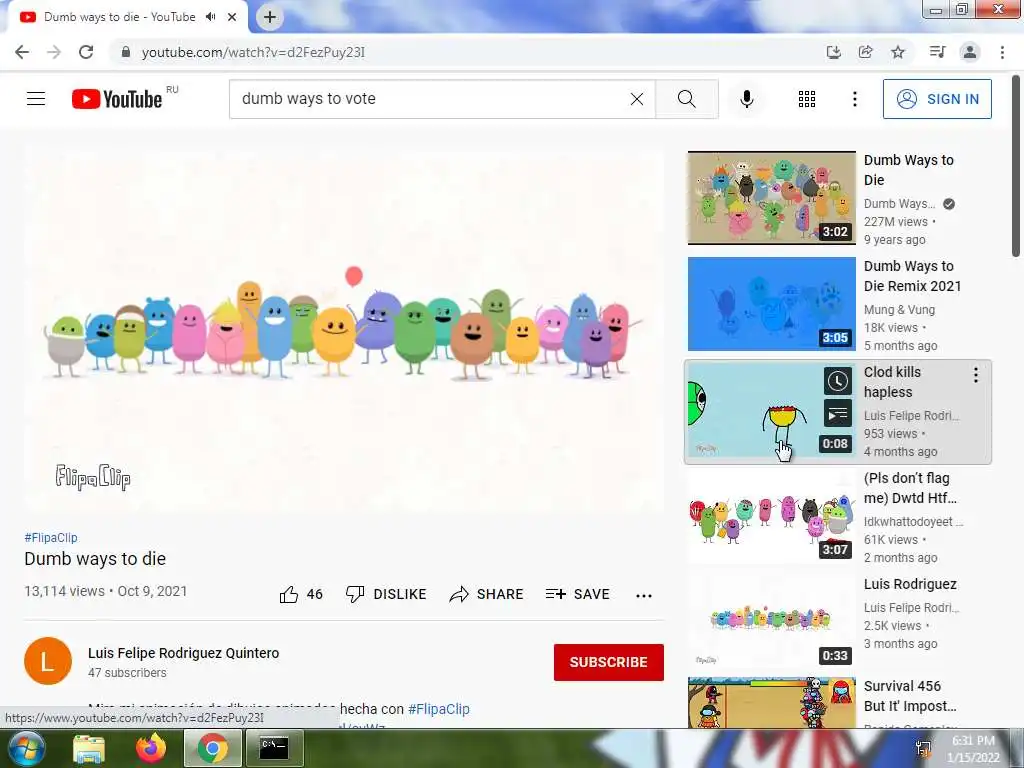Run search with magnifier button

click(x=686, y=99)
